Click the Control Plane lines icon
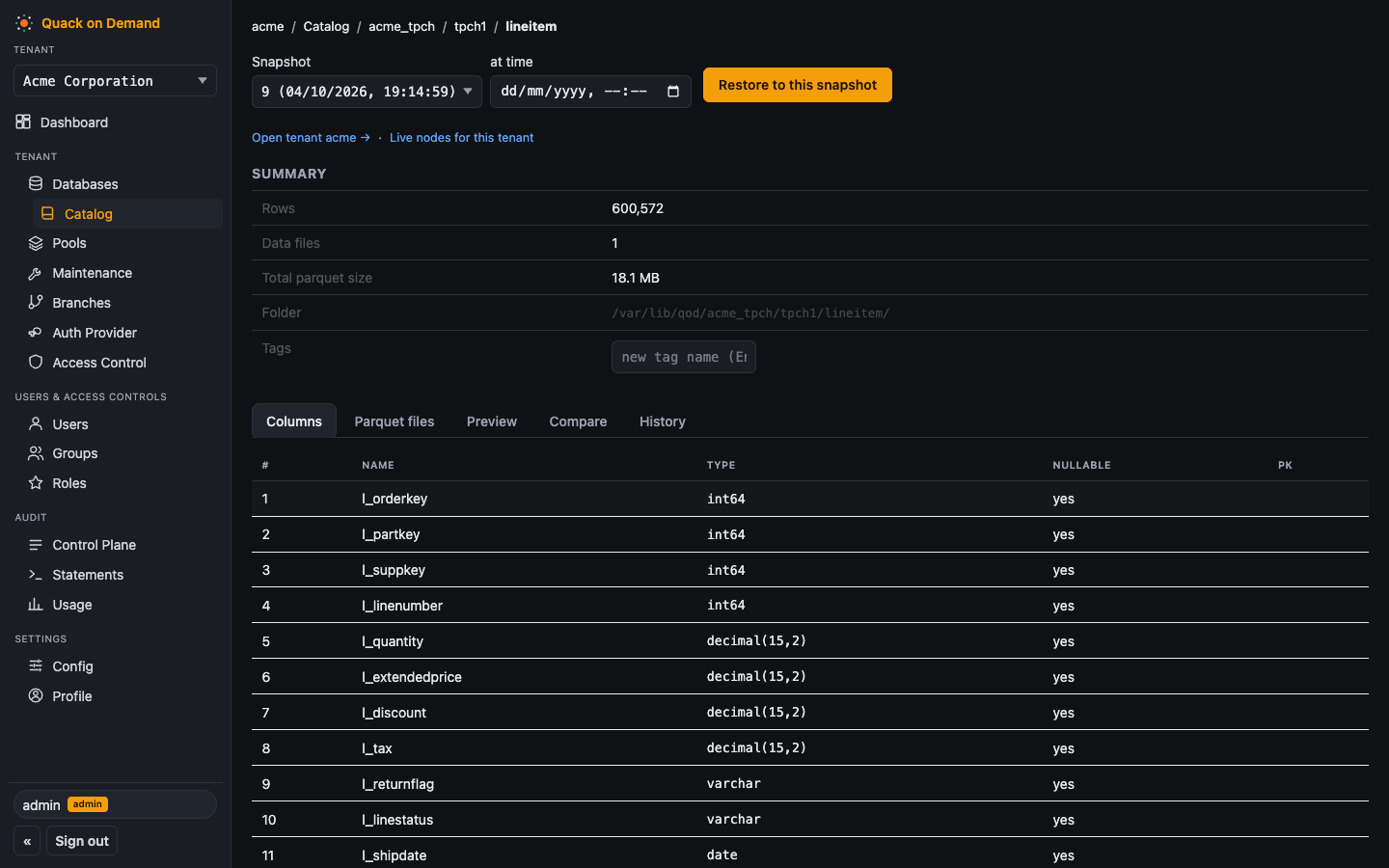 point(36,544)
